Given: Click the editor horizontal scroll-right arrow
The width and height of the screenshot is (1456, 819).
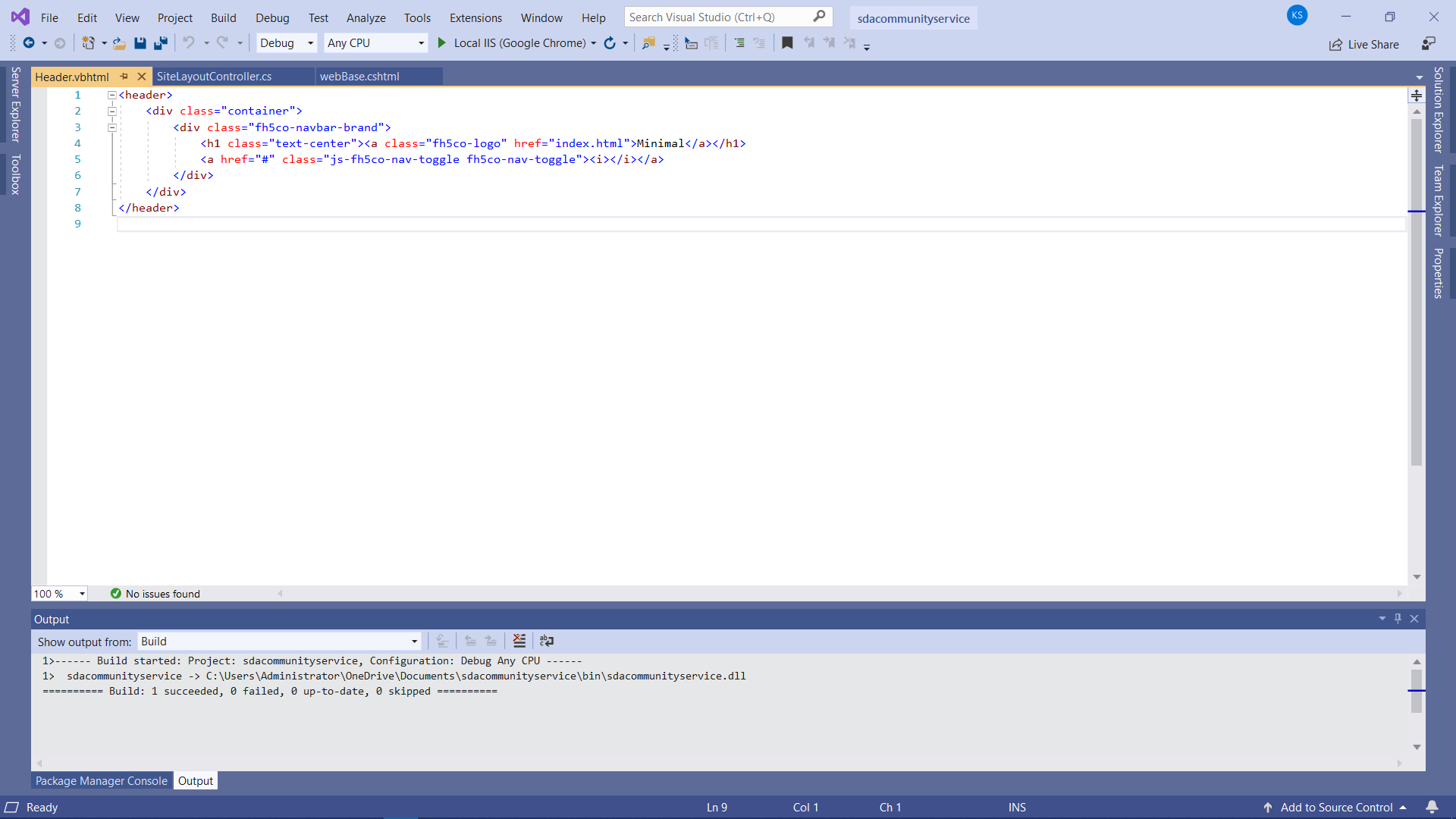Looking at the screenshot, I should (x=1399, y=594).
